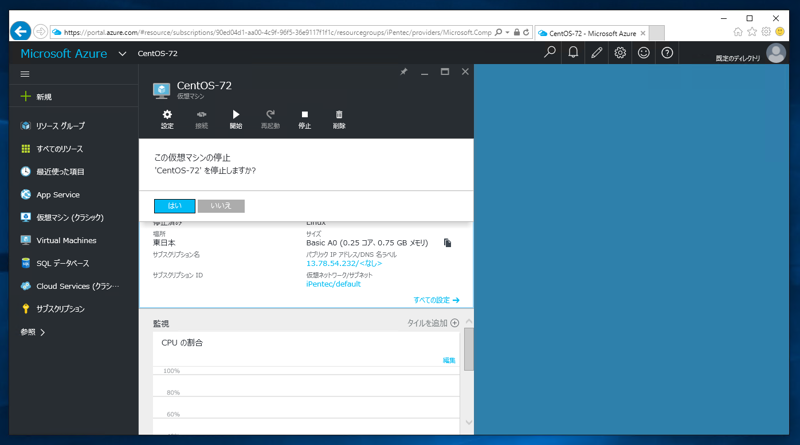
Task: Click search icon in address bar
Action: pyautogui.click(x=498, y=32)
